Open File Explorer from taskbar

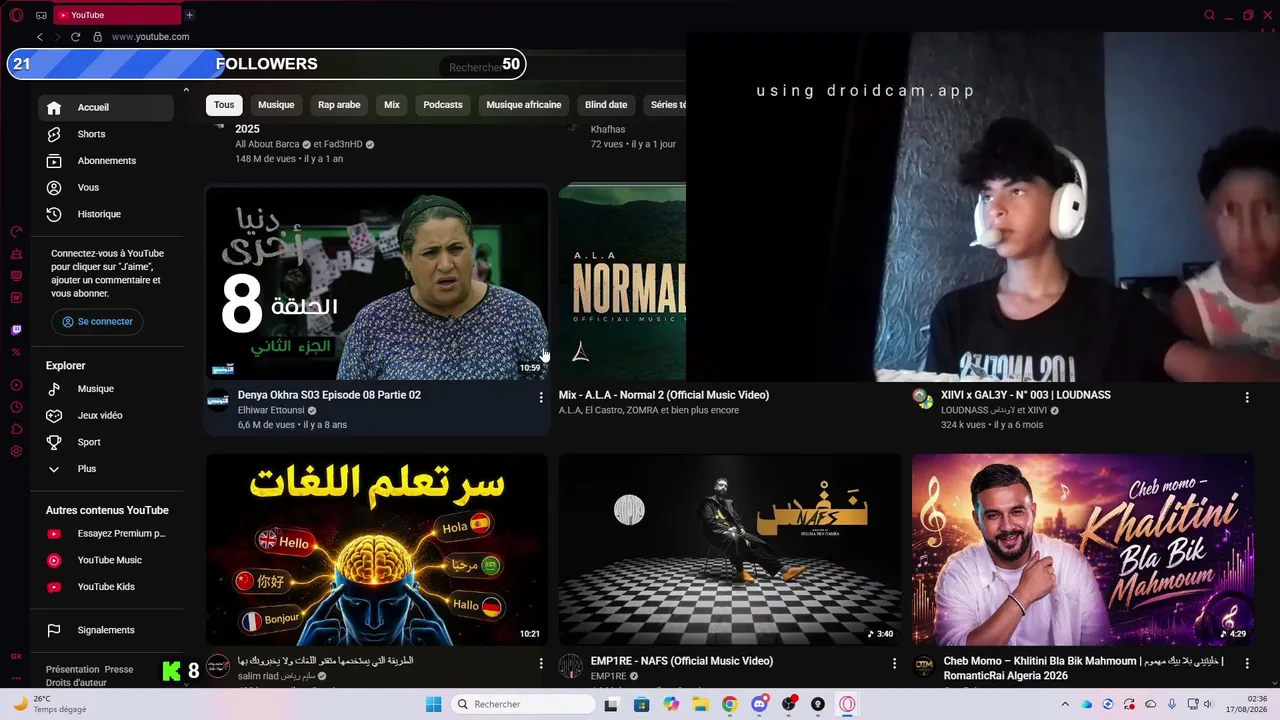click(x=700, y=705)
